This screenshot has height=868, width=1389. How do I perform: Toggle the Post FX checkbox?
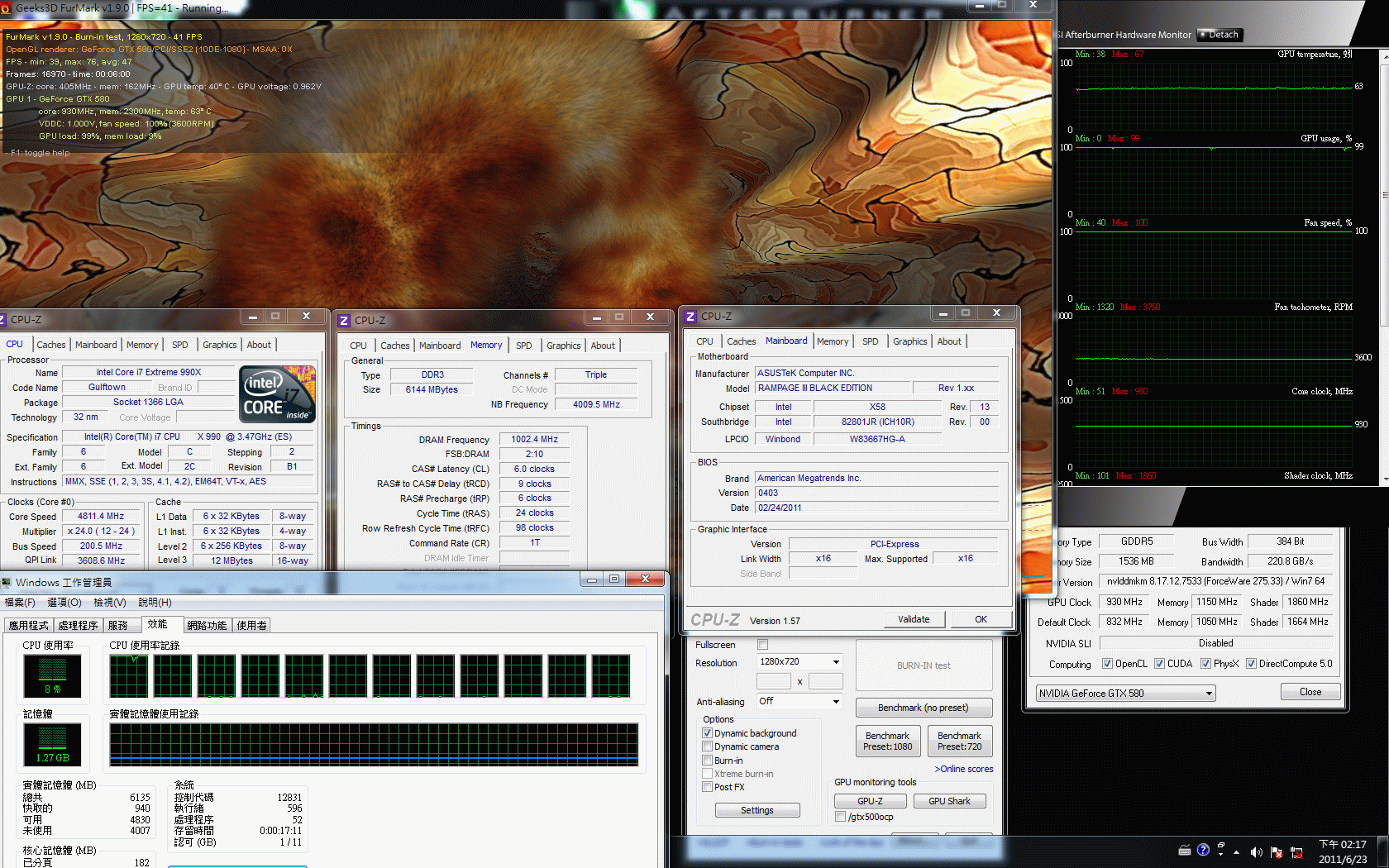coord(708,787)
